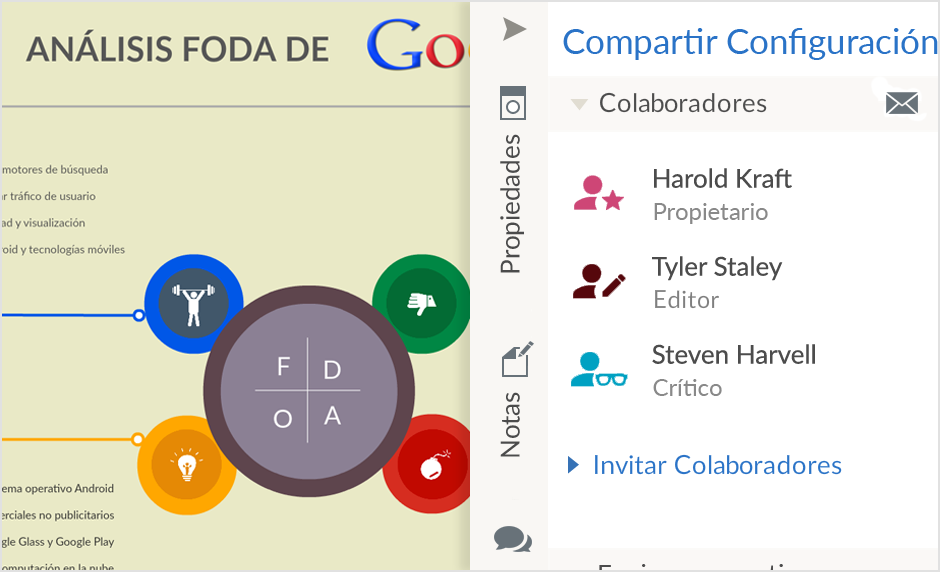Click the text 'no publicitarios'
This screenshot has height=572, width=940.
[76, 515]
